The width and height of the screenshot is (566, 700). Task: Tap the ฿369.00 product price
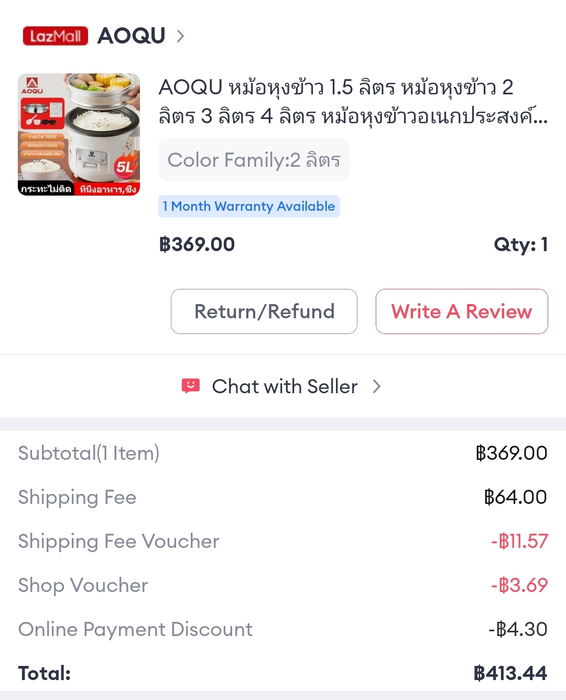pos(197,244)
